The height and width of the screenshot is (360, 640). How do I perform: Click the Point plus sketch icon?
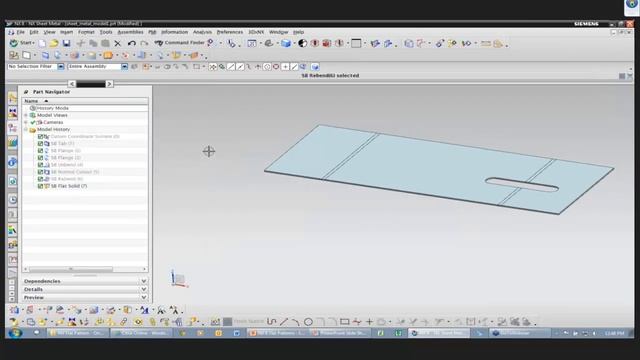[x=369, y=322]
